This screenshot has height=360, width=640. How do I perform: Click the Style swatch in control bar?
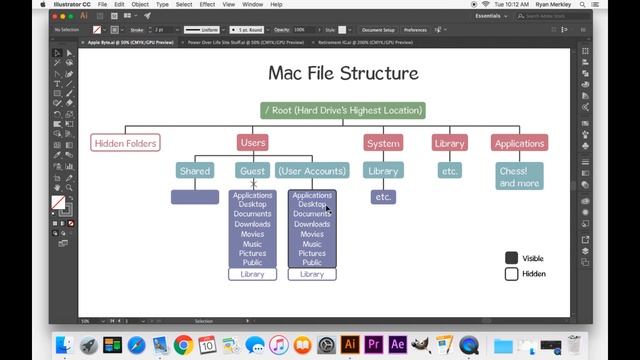[342, 30]
